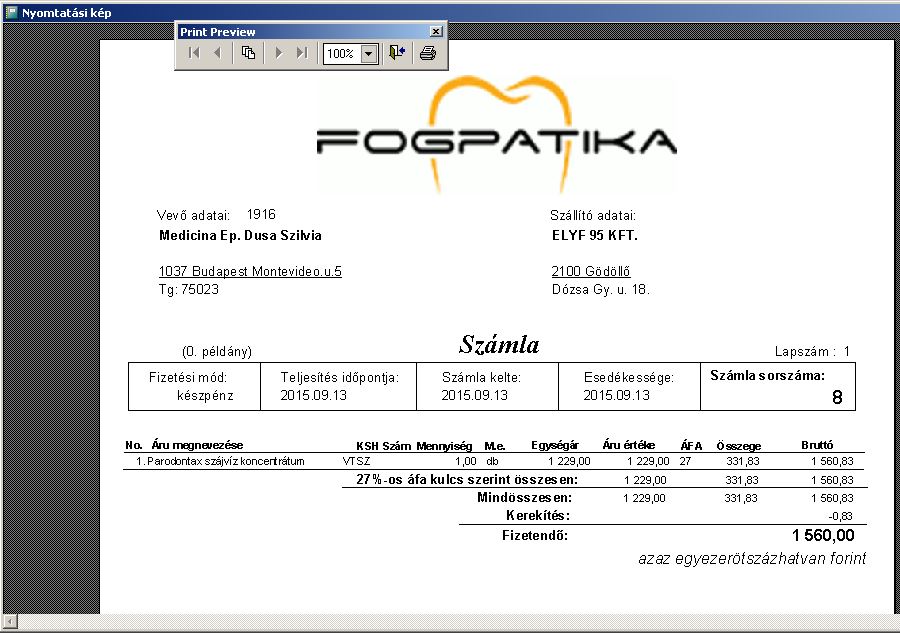The image size is (900, 633).
Task: Click the unit "db" in the item row
Action: coord(492,461)
